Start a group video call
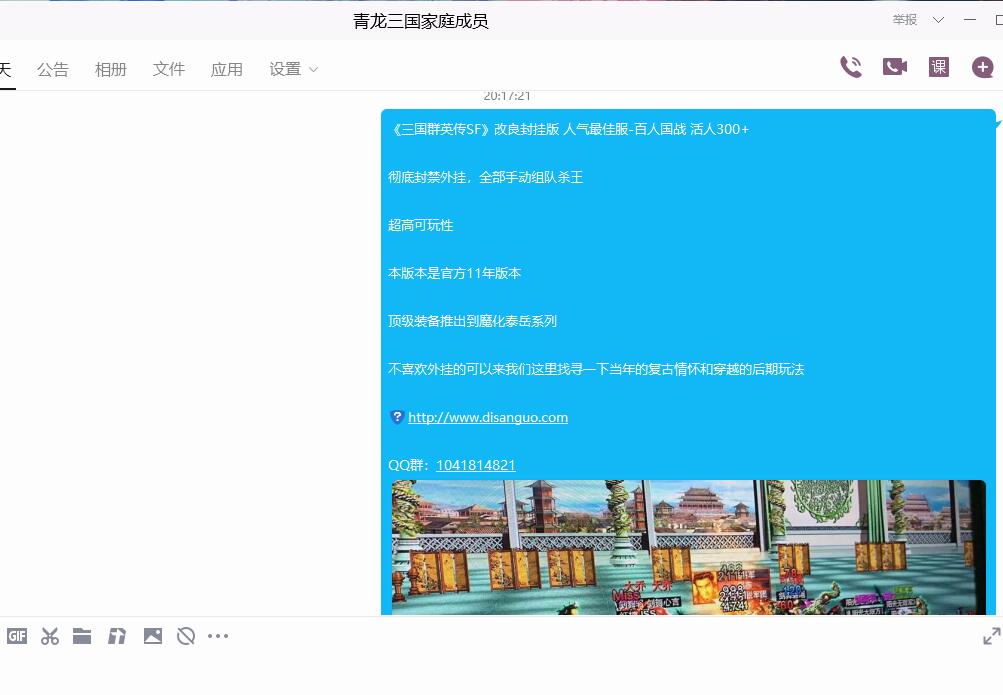This screenshot has height=695, width=1003. click(x=895, y=66)
